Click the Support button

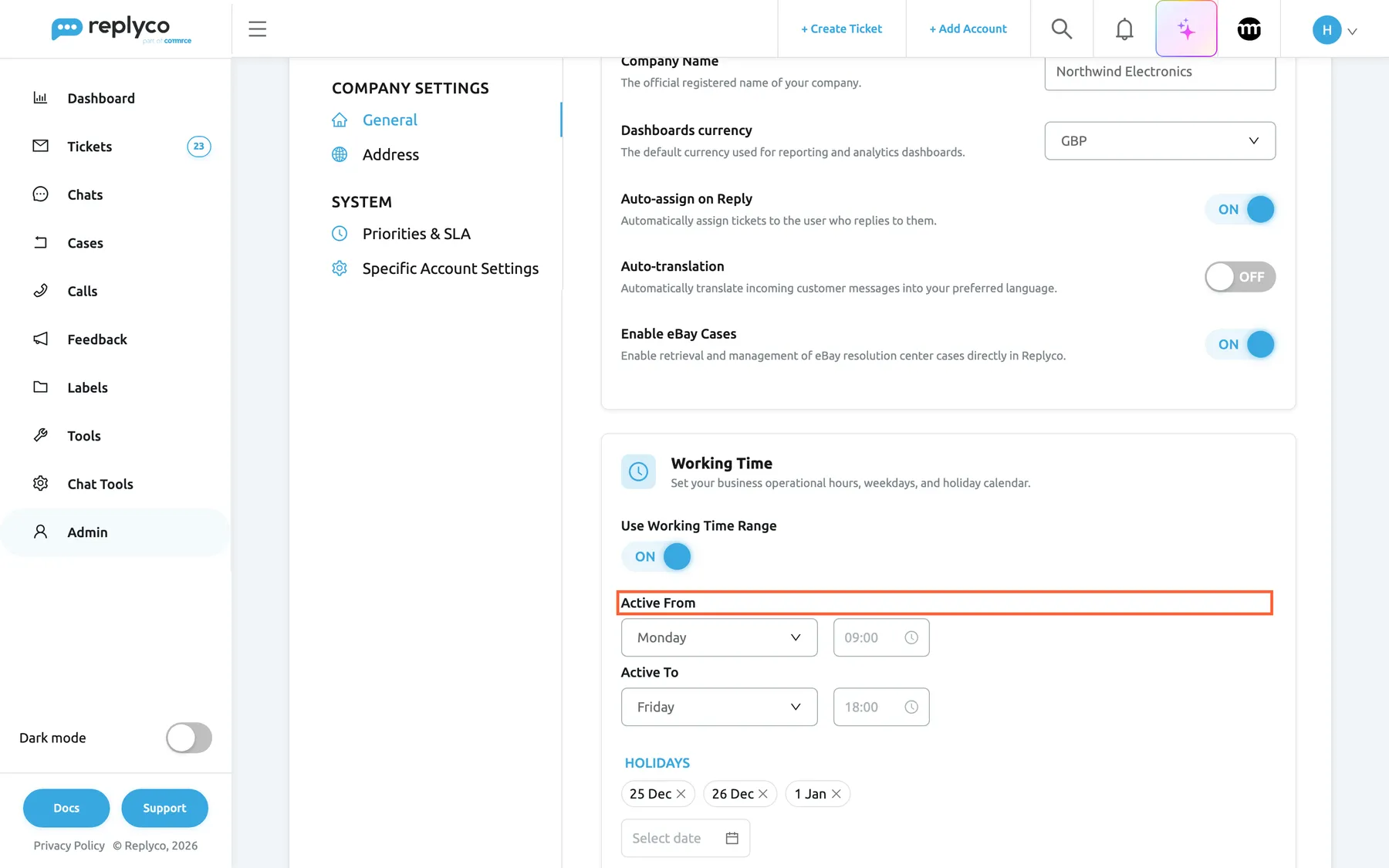pos(164,808)
